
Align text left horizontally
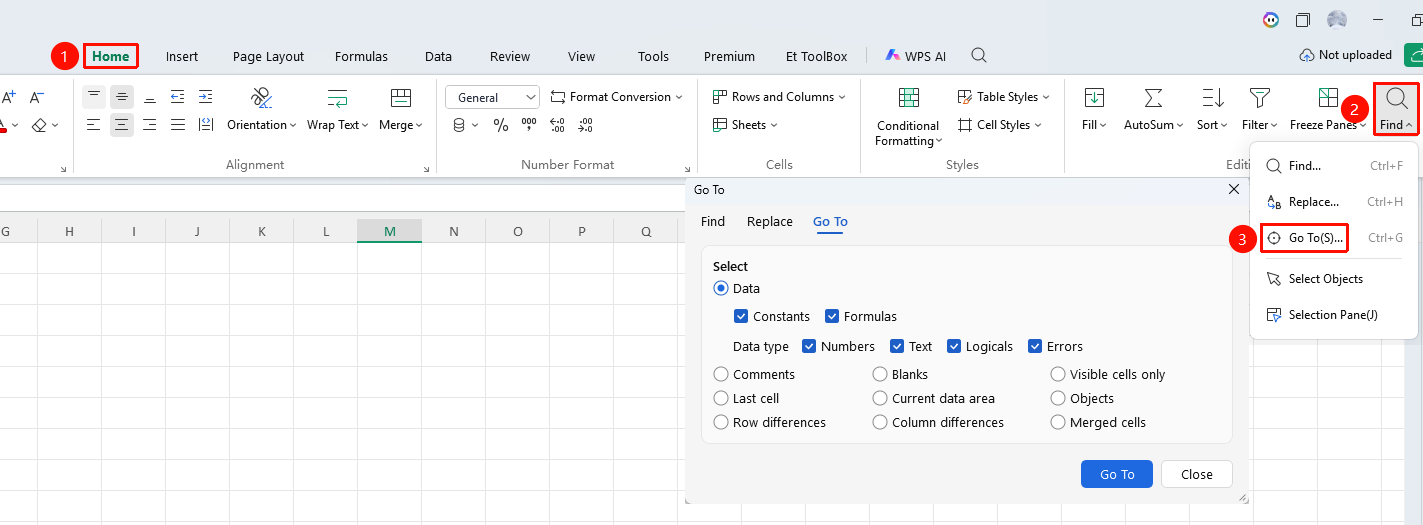pyautogui.click(x=94, y=125)
